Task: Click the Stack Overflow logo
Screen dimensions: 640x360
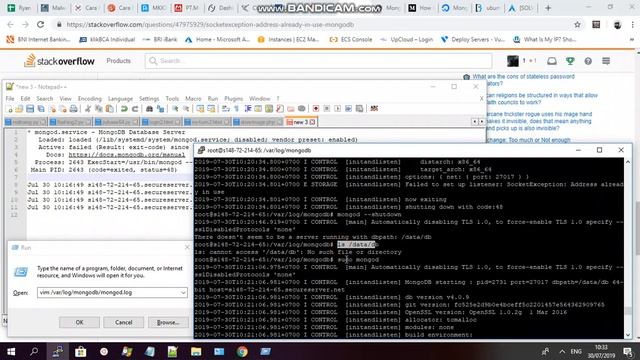Action: point(59,61)
